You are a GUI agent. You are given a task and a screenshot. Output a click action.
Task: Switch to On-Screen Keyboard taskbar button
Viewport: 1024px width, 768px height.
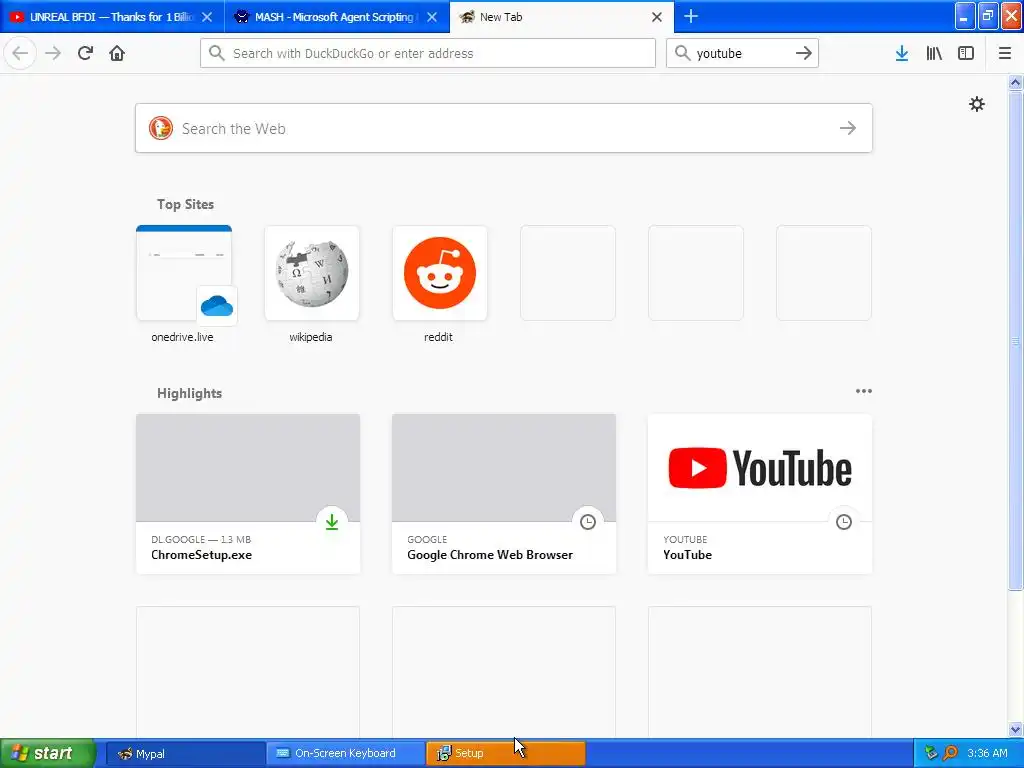(345, 754)
